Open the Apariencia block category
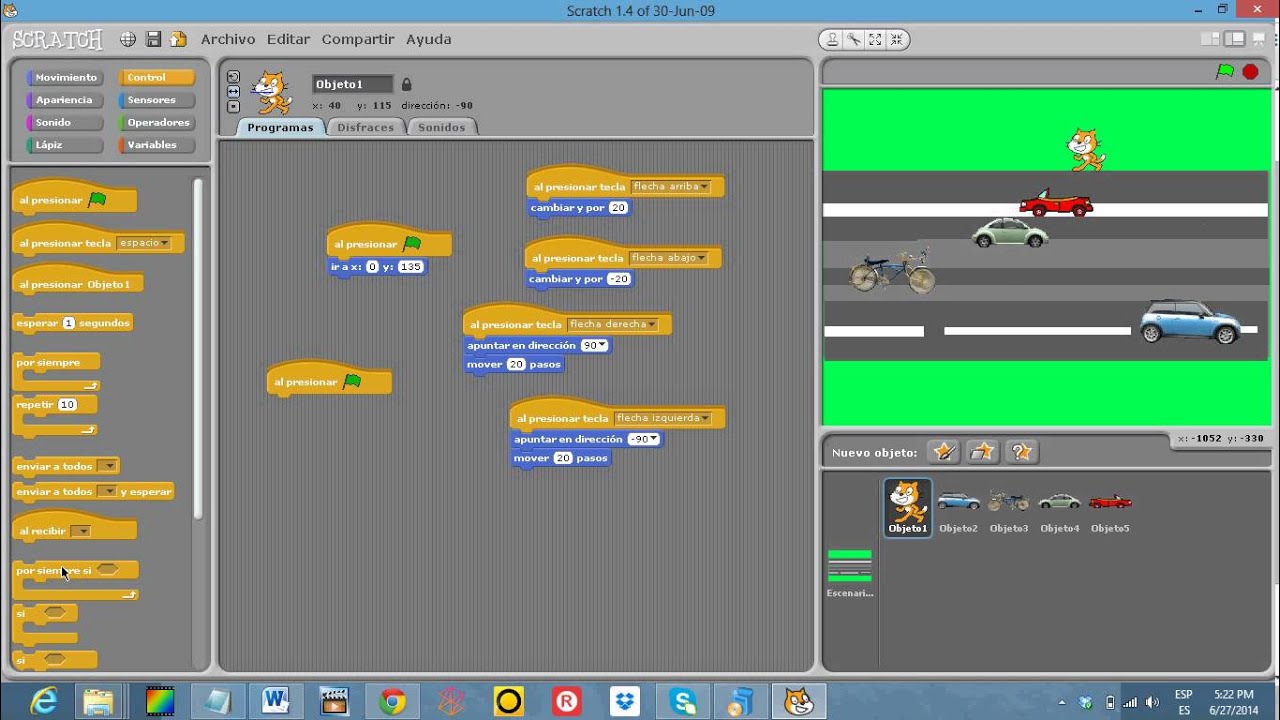1280x720 pixels. 65,100
